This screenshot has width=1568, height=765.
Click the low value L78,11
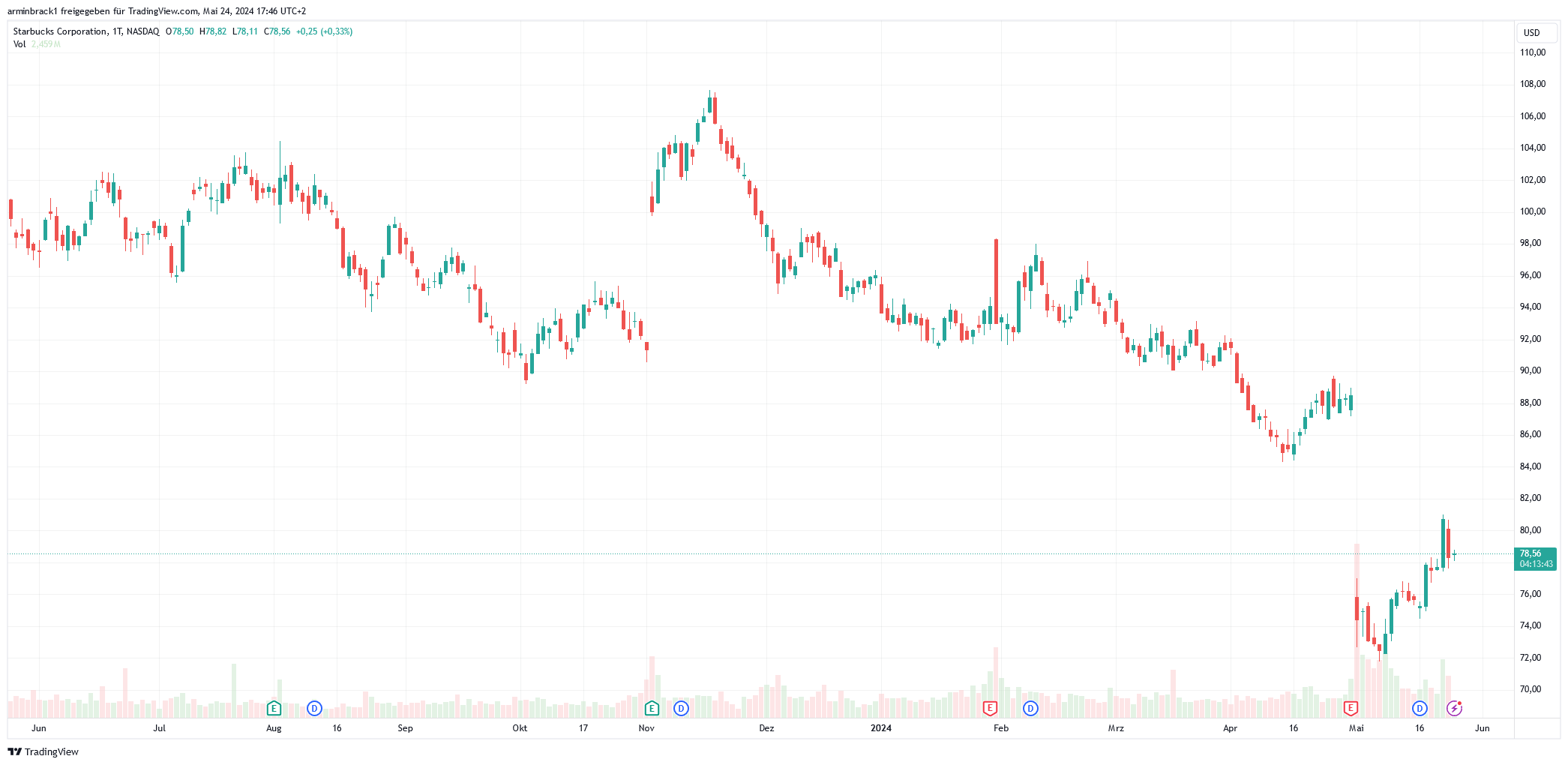245,31
